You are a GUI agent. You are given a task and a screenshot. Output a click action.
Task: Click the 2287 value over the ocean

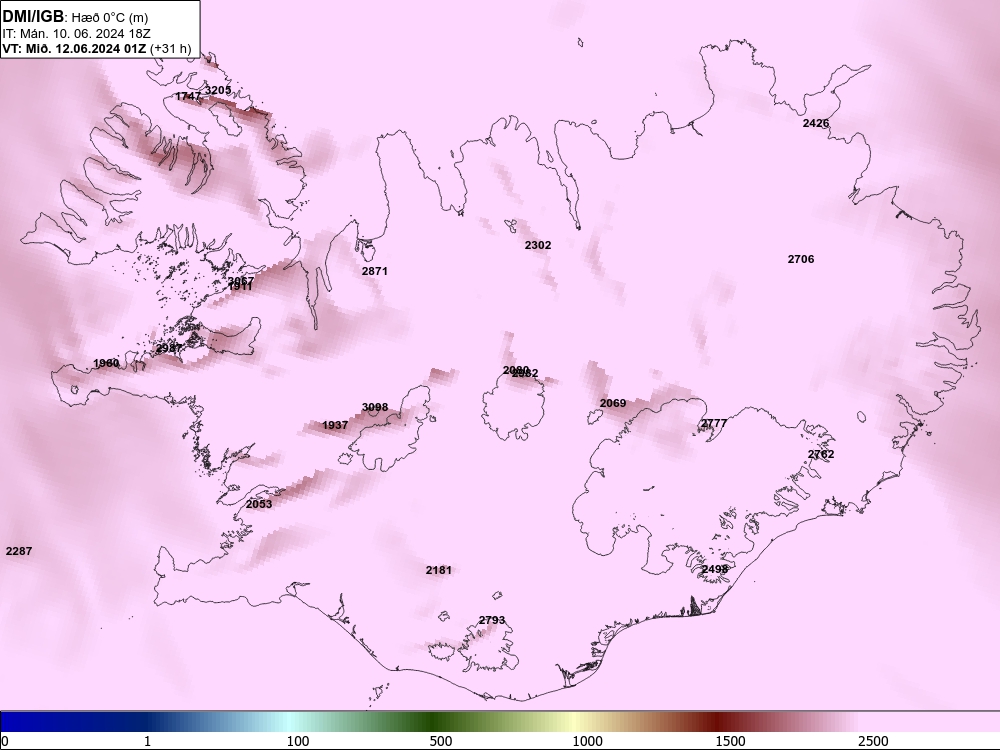pyautogui.click(x=18, y=551)
